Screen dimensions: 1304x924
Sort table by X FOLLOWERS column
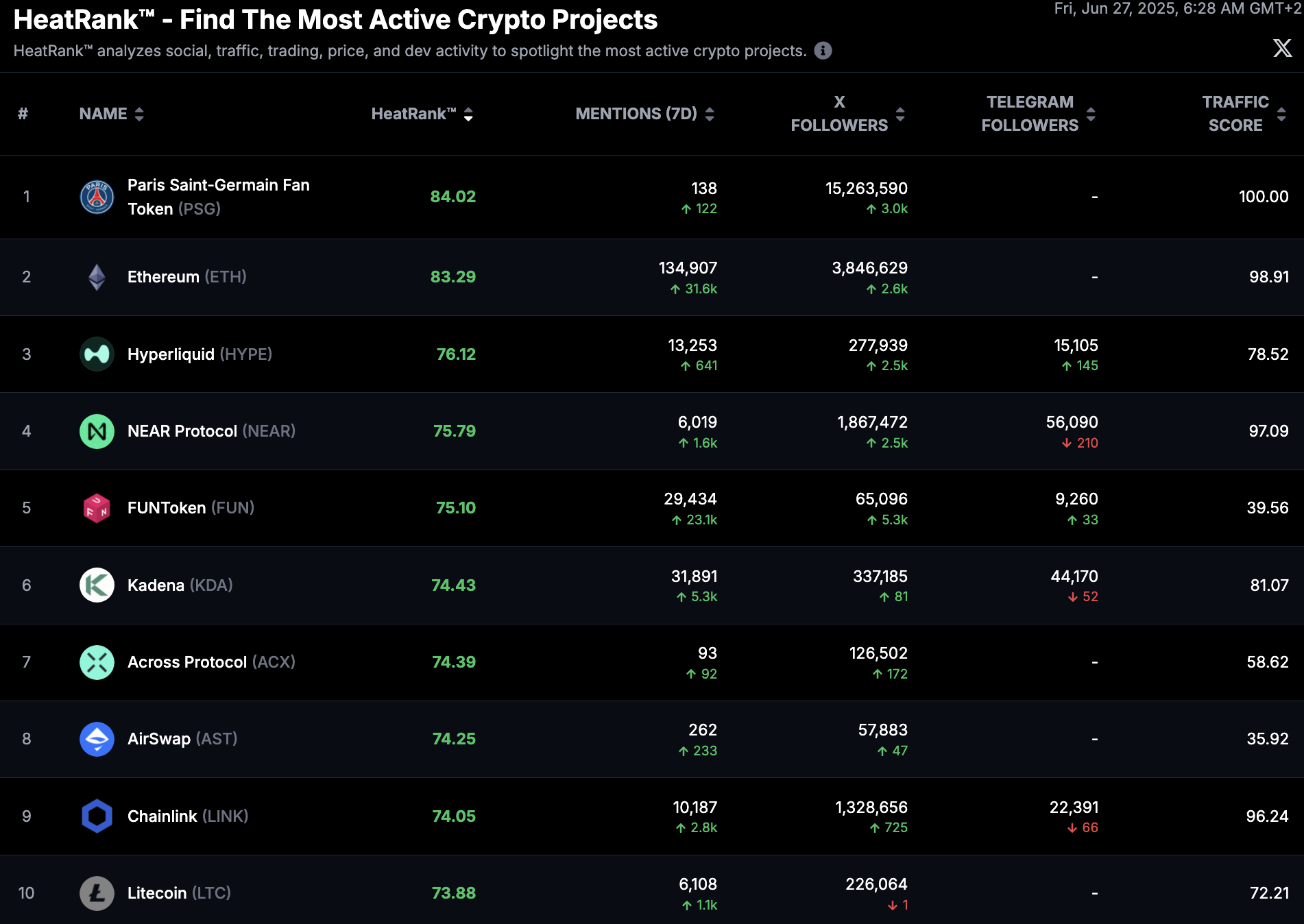click(x=848, y=114)
